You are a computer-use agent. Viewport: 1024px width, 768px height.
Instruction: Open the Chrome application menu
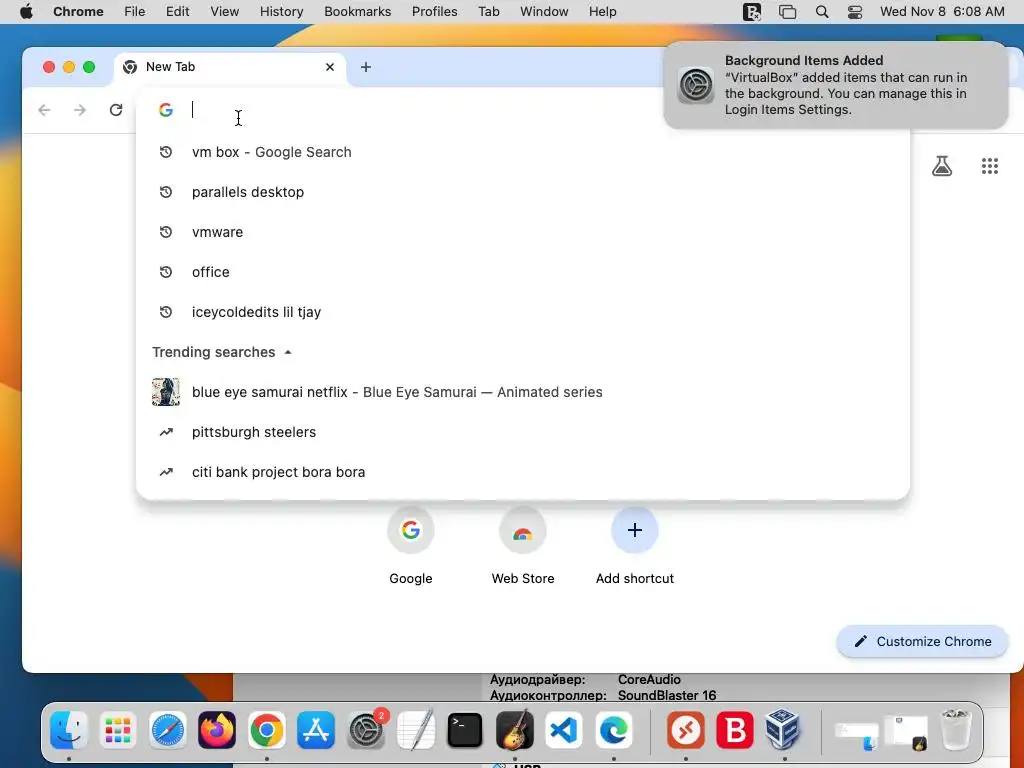click(78, 11)
